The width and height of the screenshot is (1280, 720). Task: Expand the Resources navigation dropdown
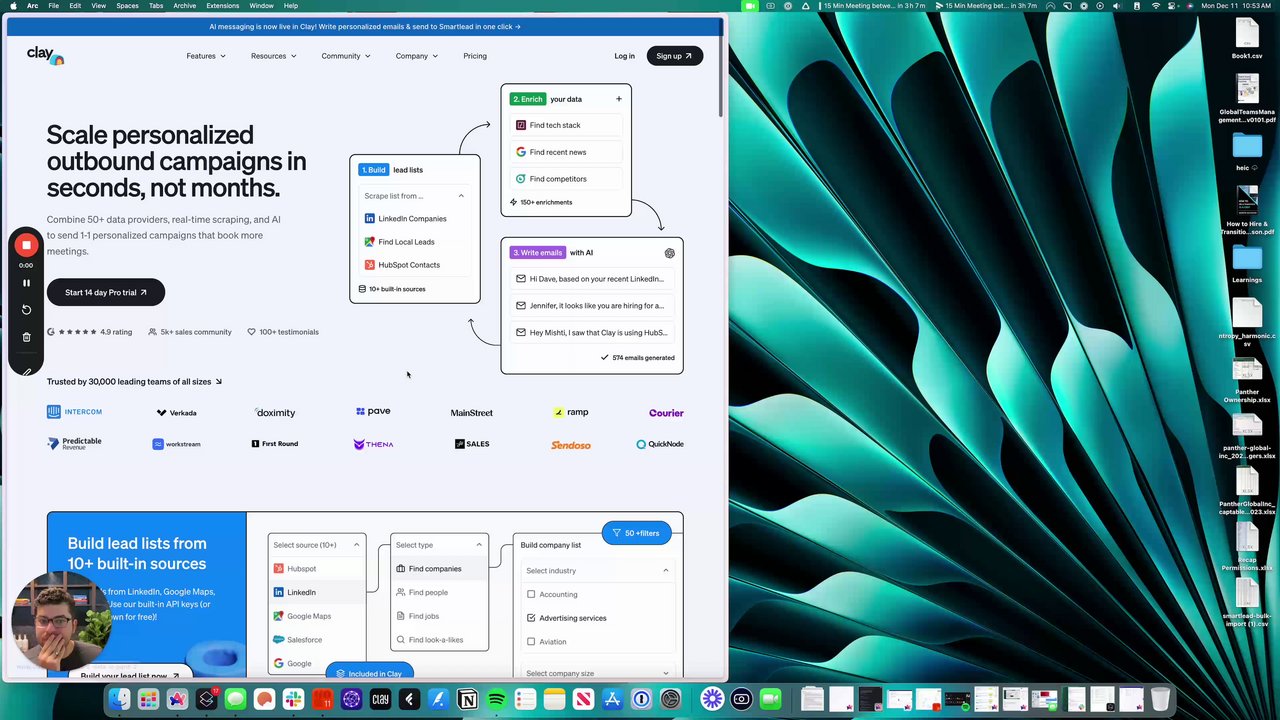tap(273, 56)
